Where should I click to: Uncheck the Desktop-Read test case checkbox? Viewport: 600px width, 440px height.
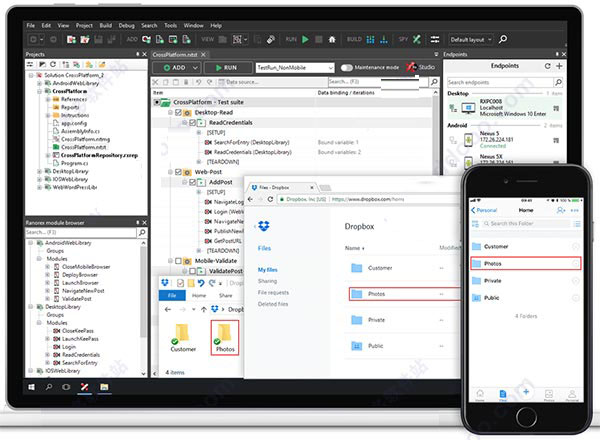pos(178,113)
